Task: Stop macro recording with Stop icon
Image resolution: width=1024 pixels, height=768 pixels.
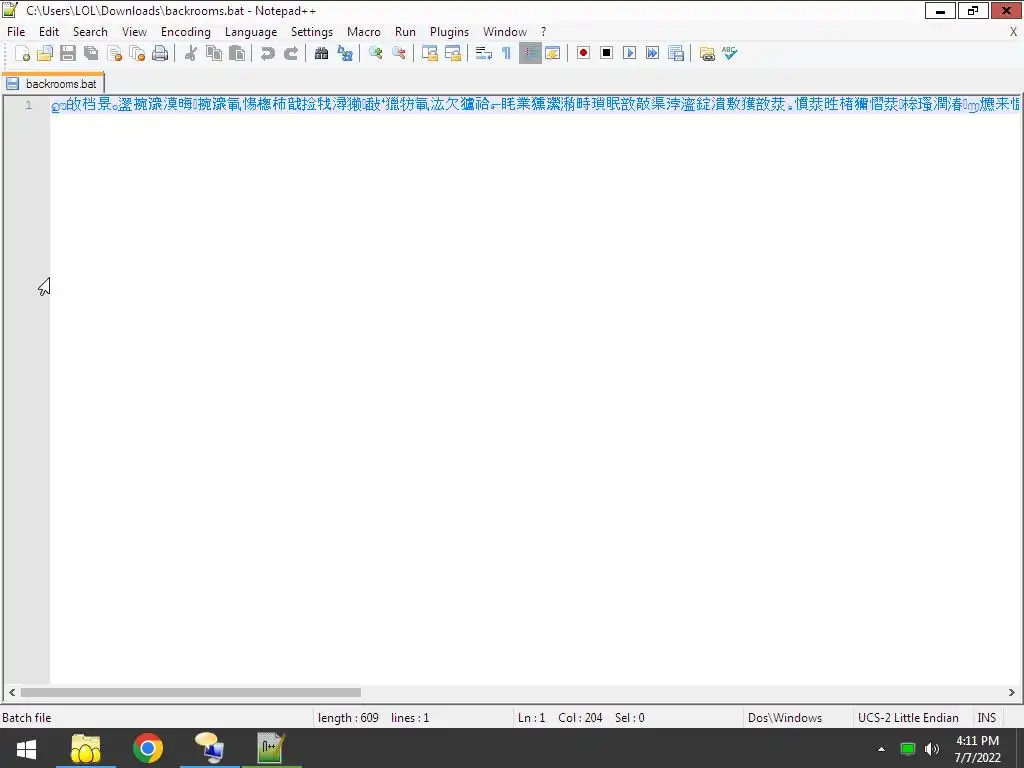Action: pos(607,53)
